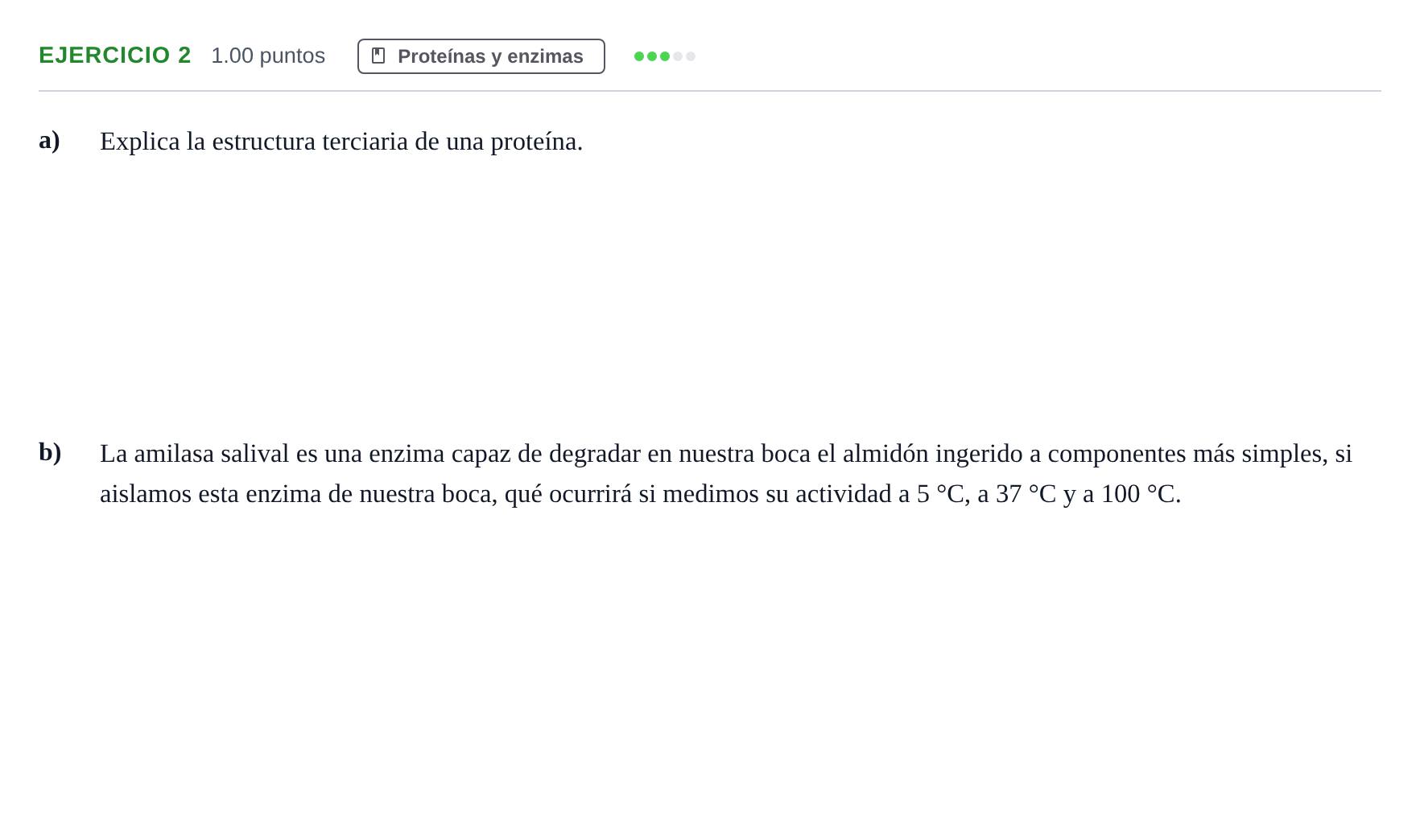Select the third green difficulty dot
This screenshot has height=840, width=1420.
click(x=665, y=56)
